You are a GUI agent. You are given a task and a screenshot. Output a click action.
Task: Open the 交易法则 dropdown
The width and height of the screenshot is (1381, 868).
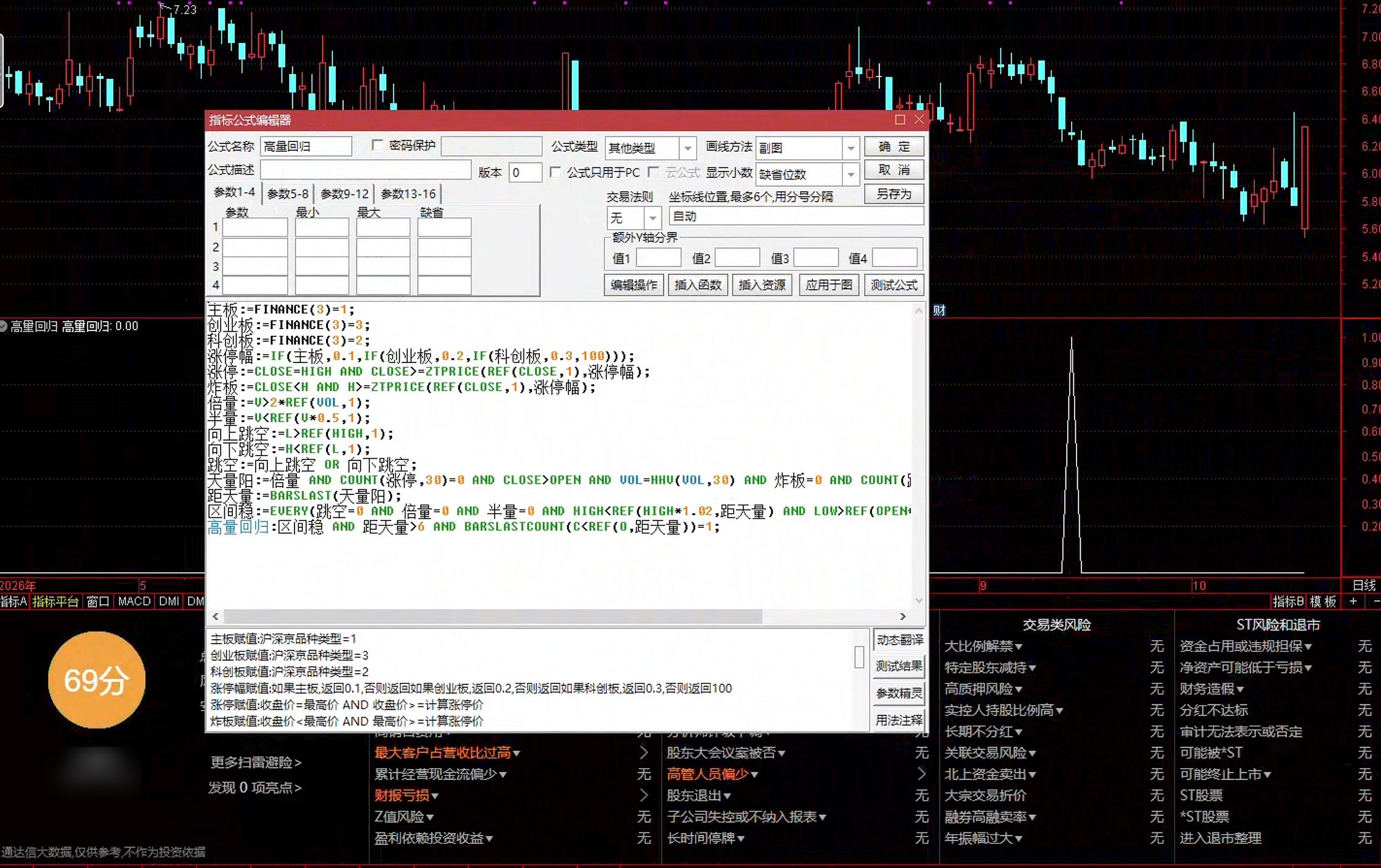(652, 218)
